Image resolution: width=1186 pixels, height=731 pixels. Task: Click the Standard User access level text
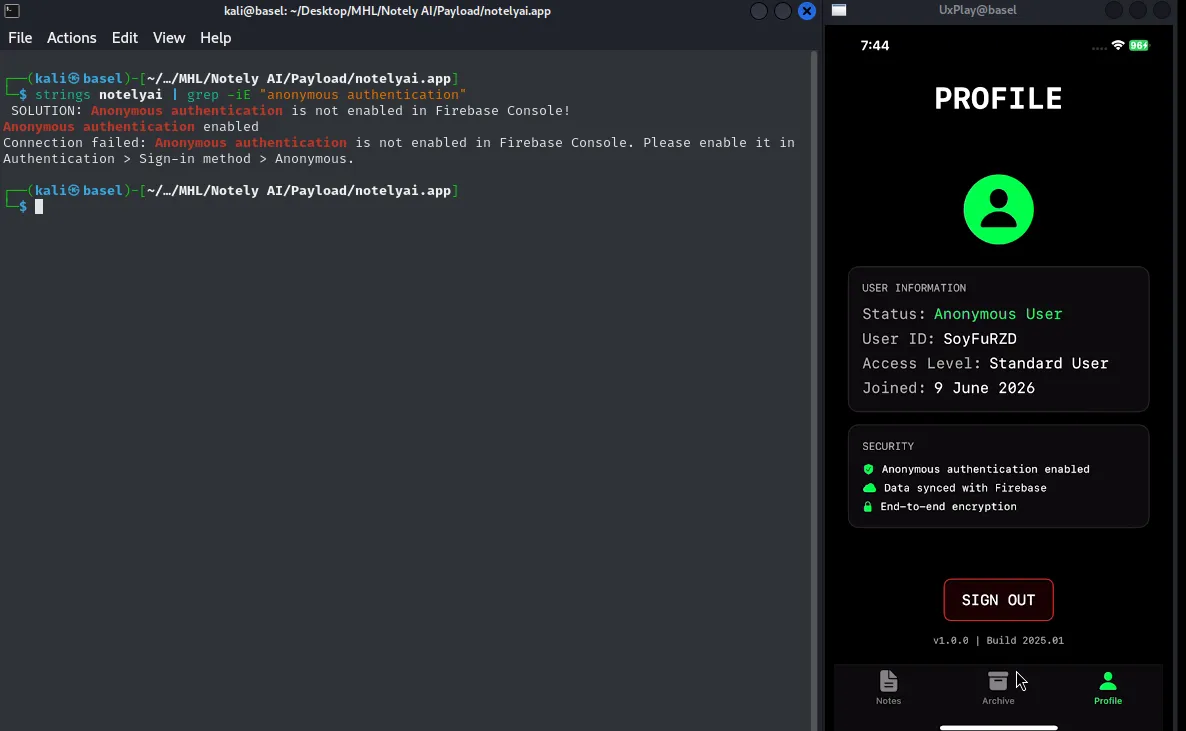(x=1049, y=363)
